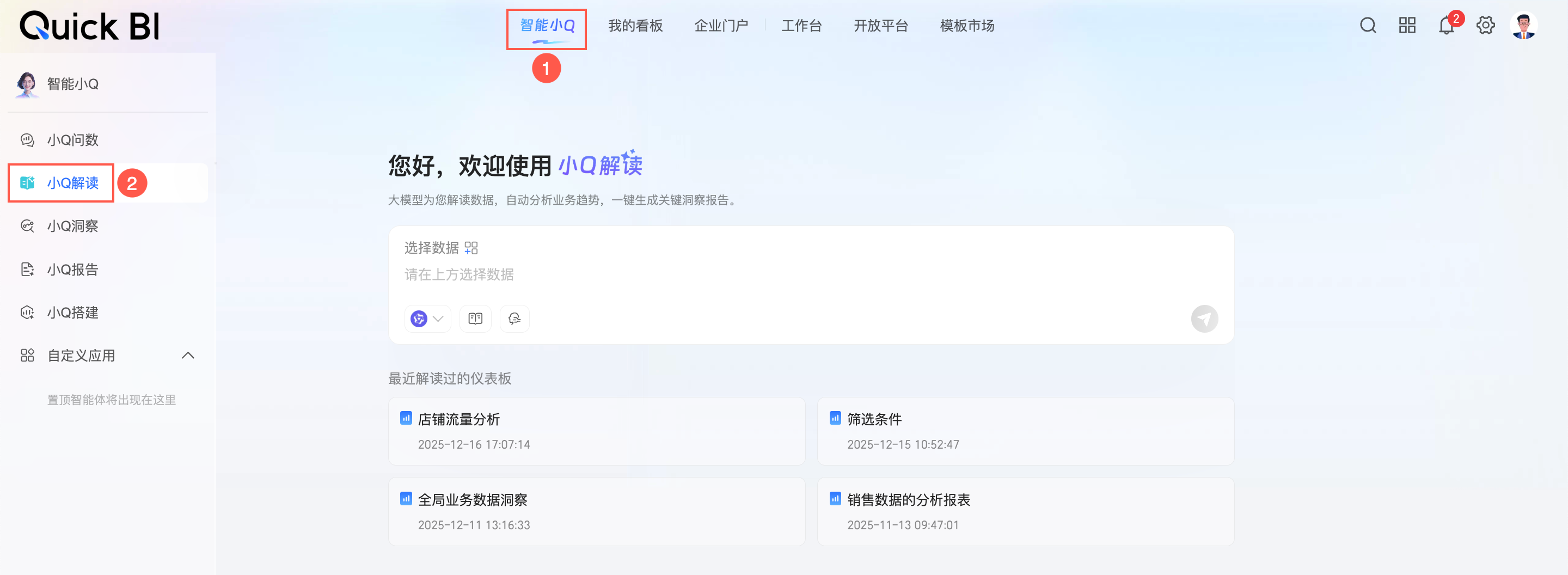
Task: Open the 全局业务数据洞察 dashboard card
Action: 597,511
